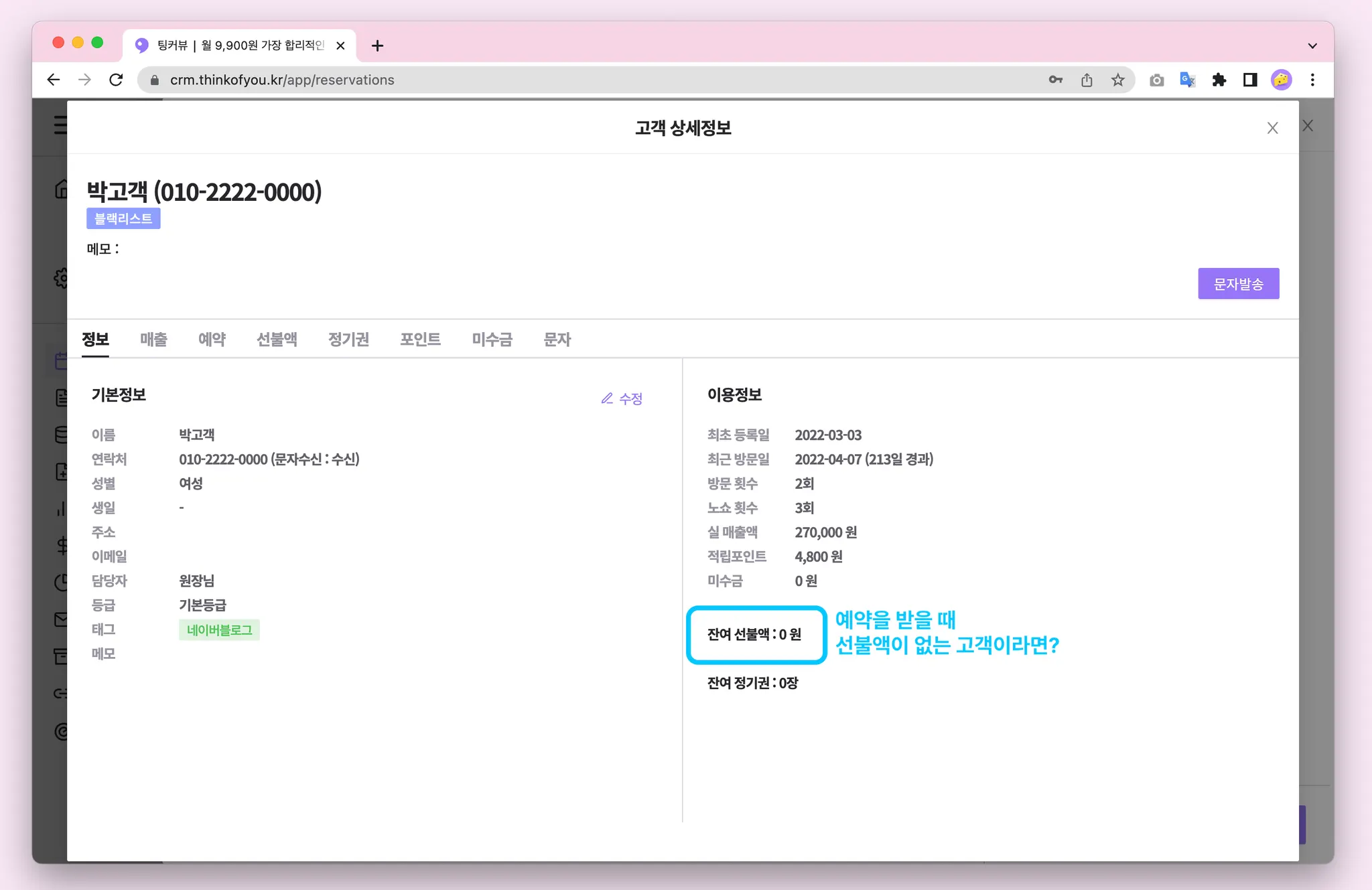Screen dimensions: 1372x890
Task: Click the bookmark star icon
Action: [x=1117, y=80]
